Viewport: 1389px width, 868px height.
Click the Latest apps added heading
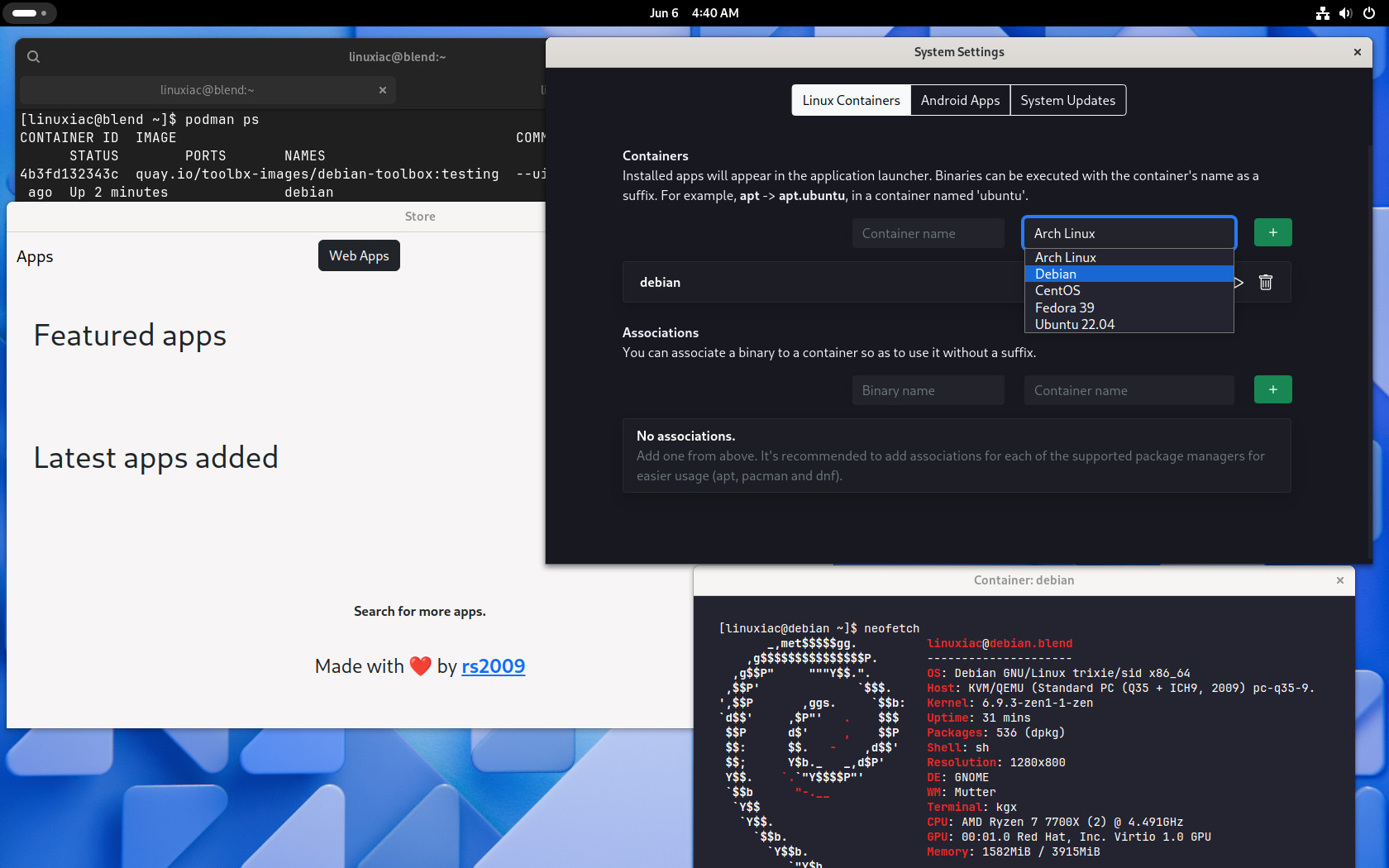pos(156,458)
